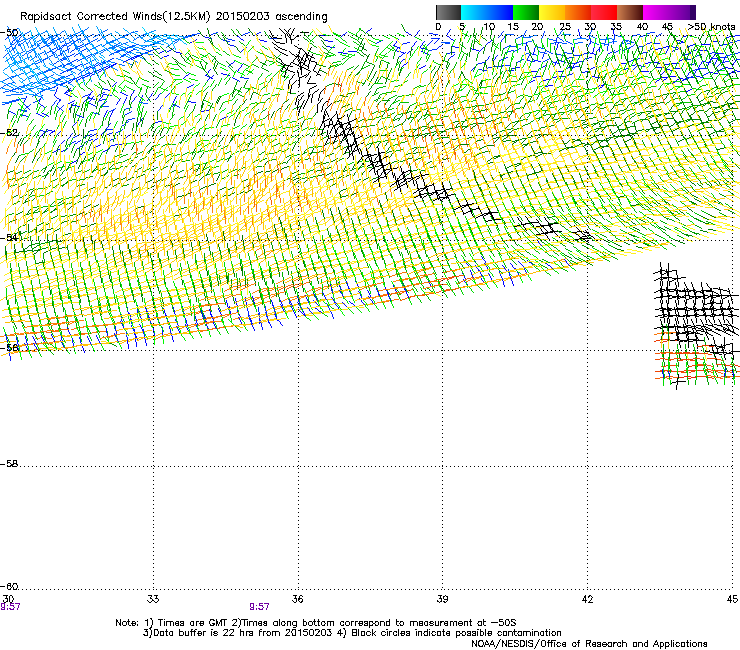This screenshot has width=740, height=650.
Task: Click the magenta 40-45 knots legend segment
Action: (656, 12)
